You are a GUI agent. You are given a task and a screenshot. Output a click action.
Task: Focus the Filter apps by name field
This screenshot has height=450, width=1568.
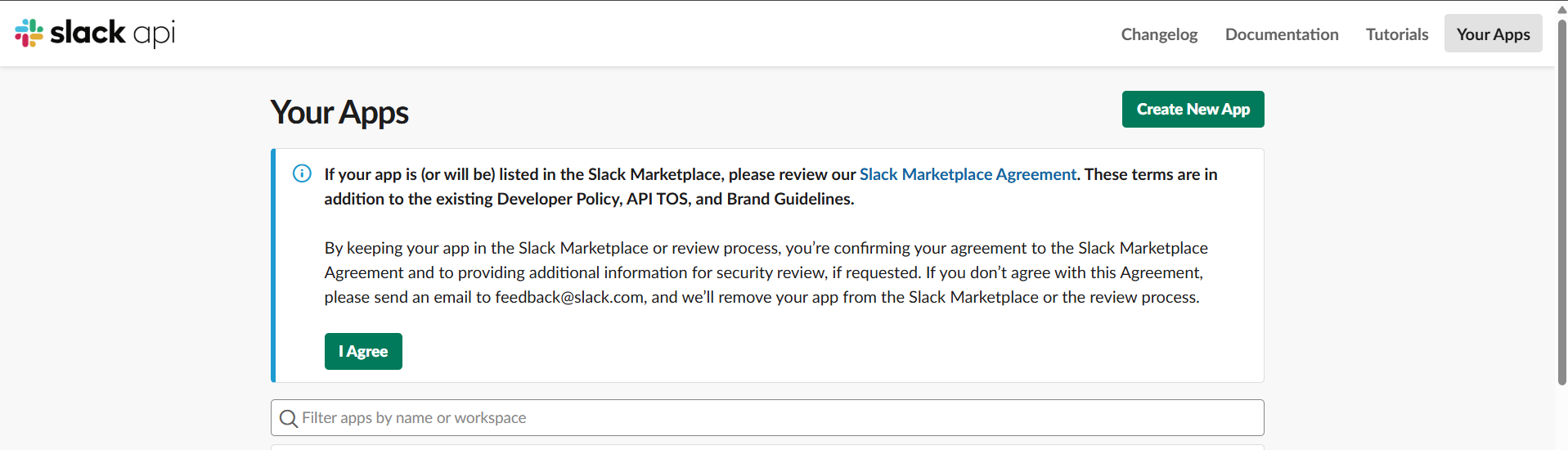[x=767, y=418]
